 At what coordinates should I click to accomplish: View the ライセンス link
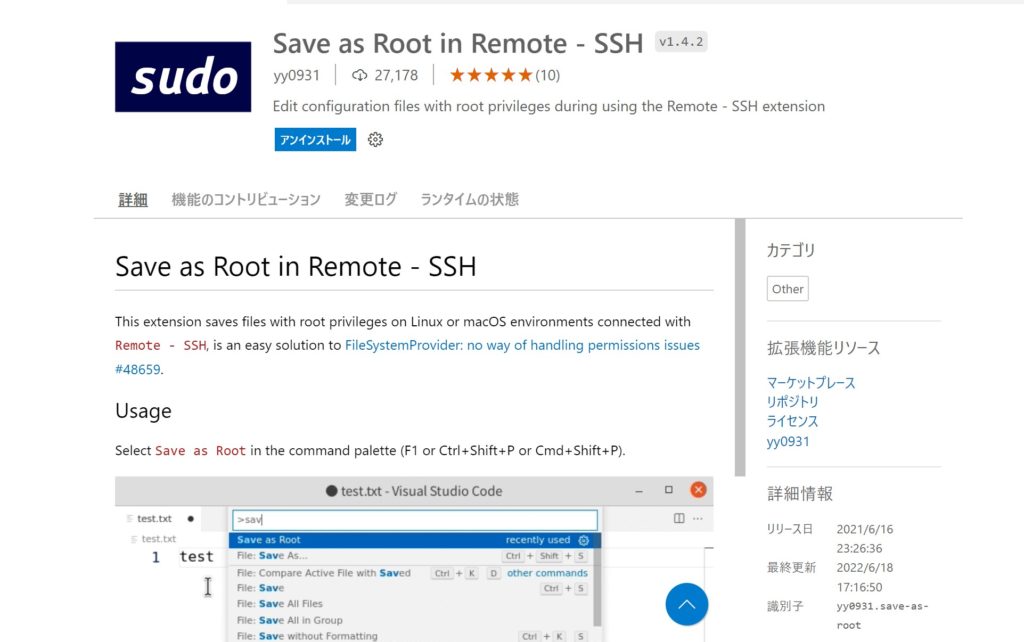click(x=792, y=421)
